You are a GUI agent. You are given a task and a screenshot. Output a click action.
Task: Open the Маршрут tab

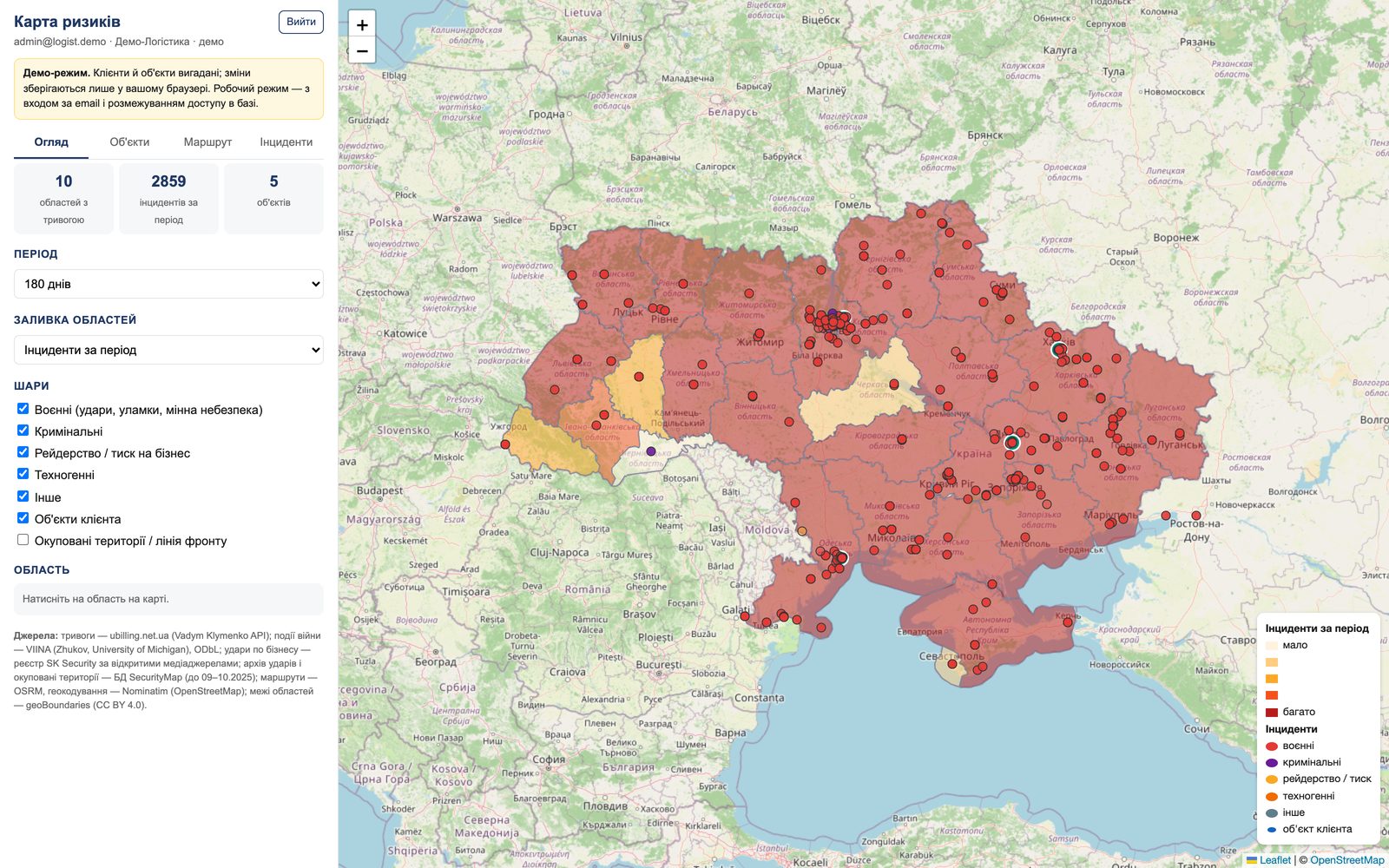tap(207, 142)
